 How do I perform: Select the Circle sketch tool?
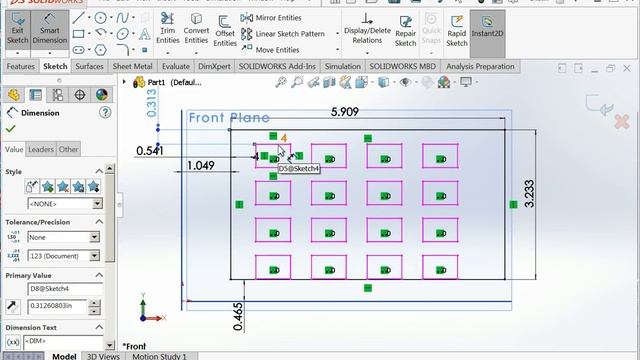pos(100,18)
